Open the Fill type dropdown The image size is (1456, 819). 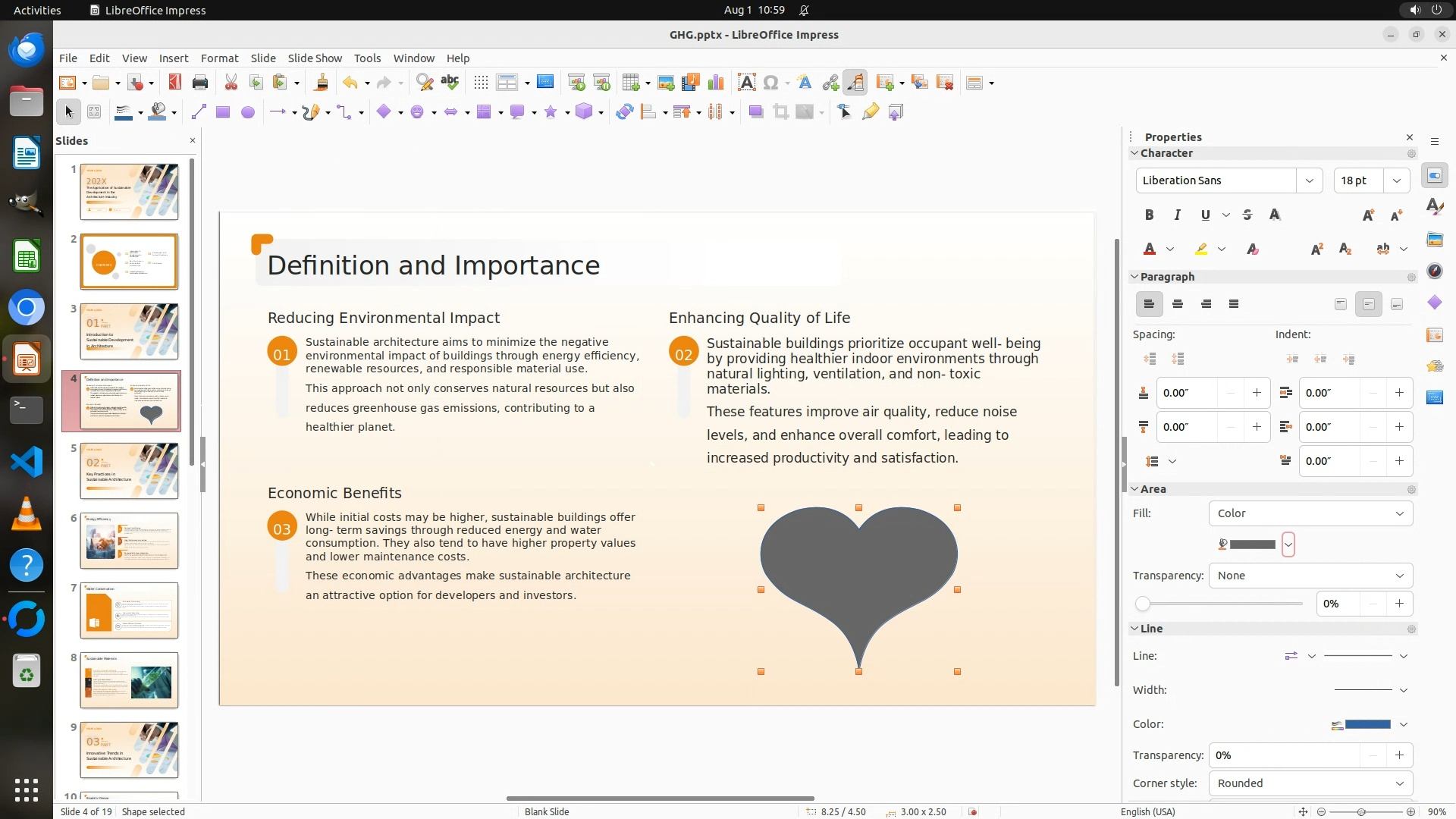[x=1310, y=513]
